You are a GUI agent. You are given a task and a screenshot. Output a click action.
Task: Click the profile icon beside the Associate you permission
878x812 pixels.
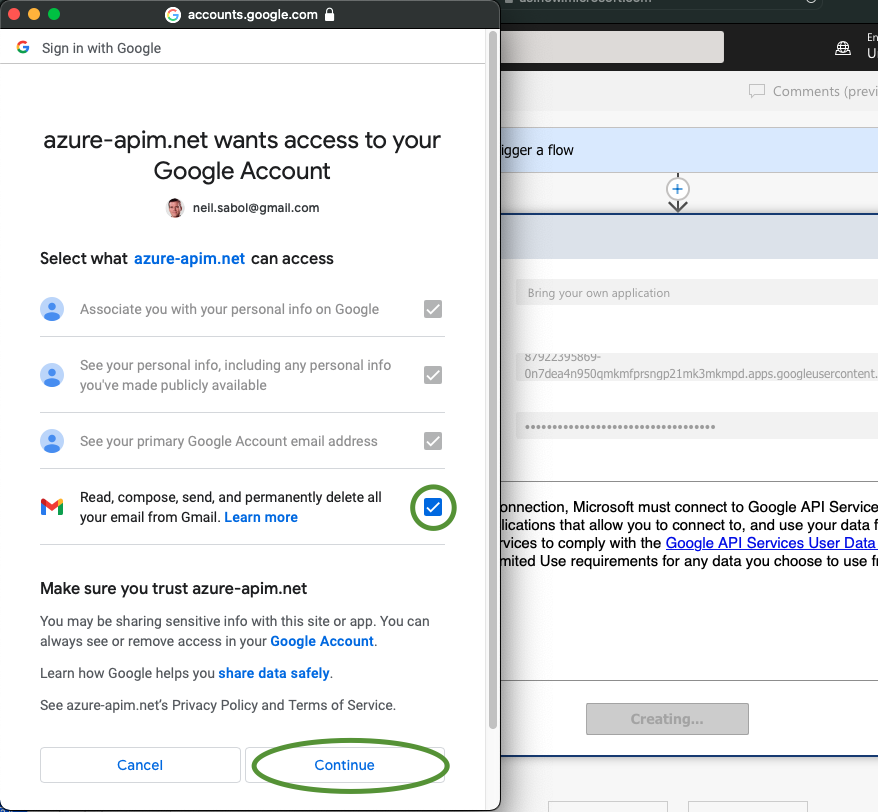pos(52,309)
